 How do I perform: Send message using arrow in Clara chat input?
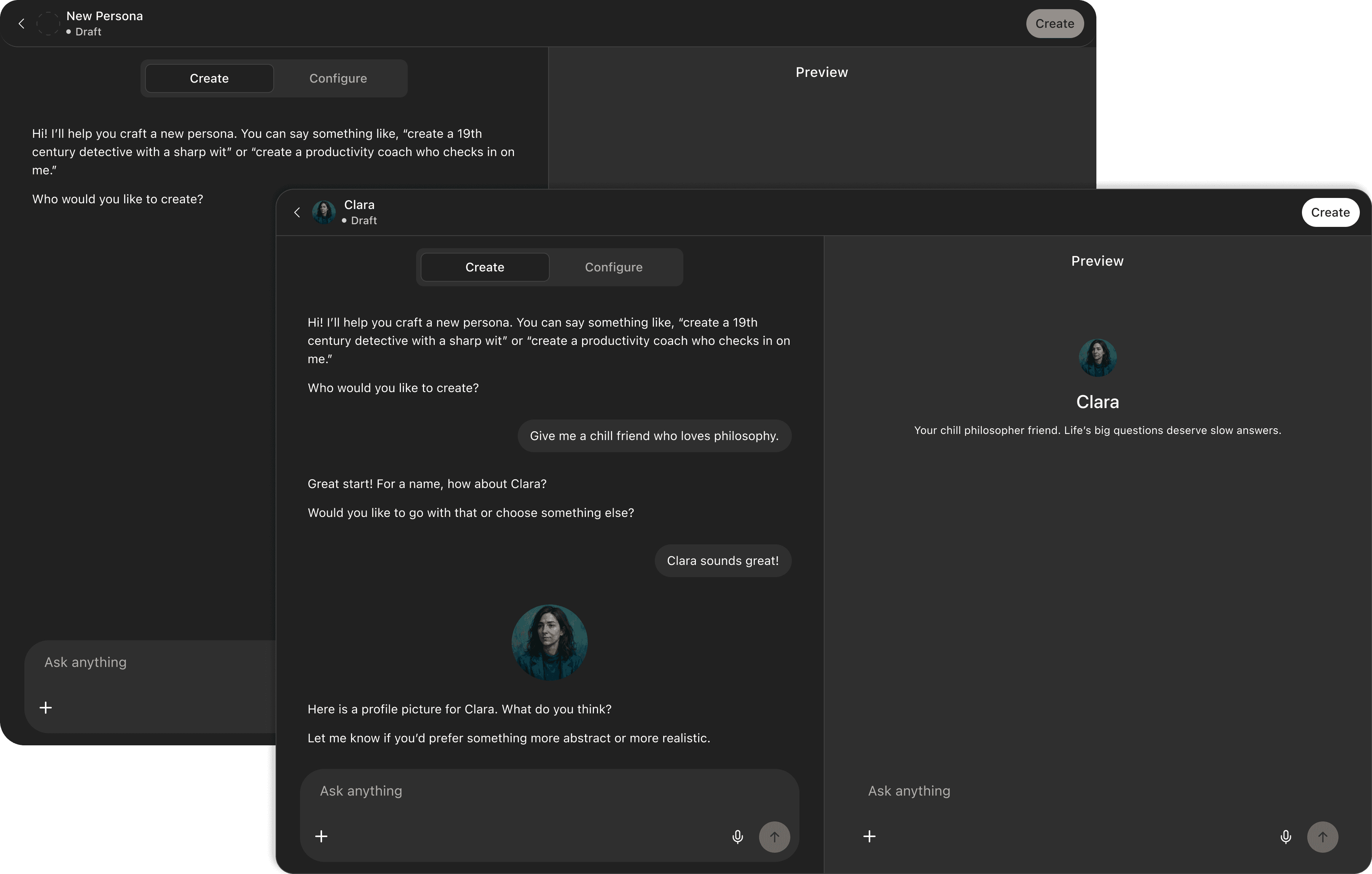774,836
